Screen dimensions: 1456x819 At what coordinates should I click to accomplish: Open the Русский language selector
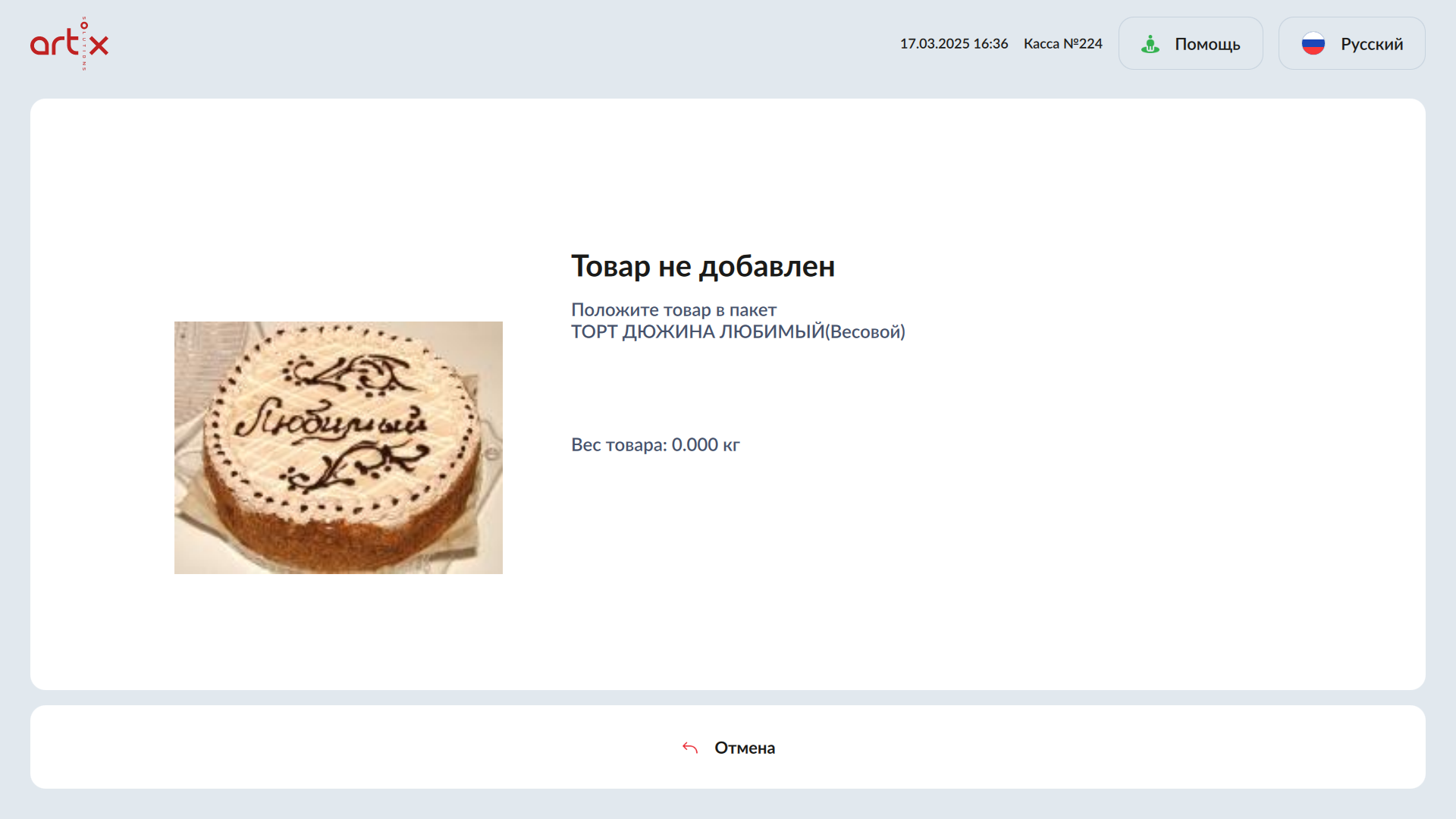(1351, 44)
